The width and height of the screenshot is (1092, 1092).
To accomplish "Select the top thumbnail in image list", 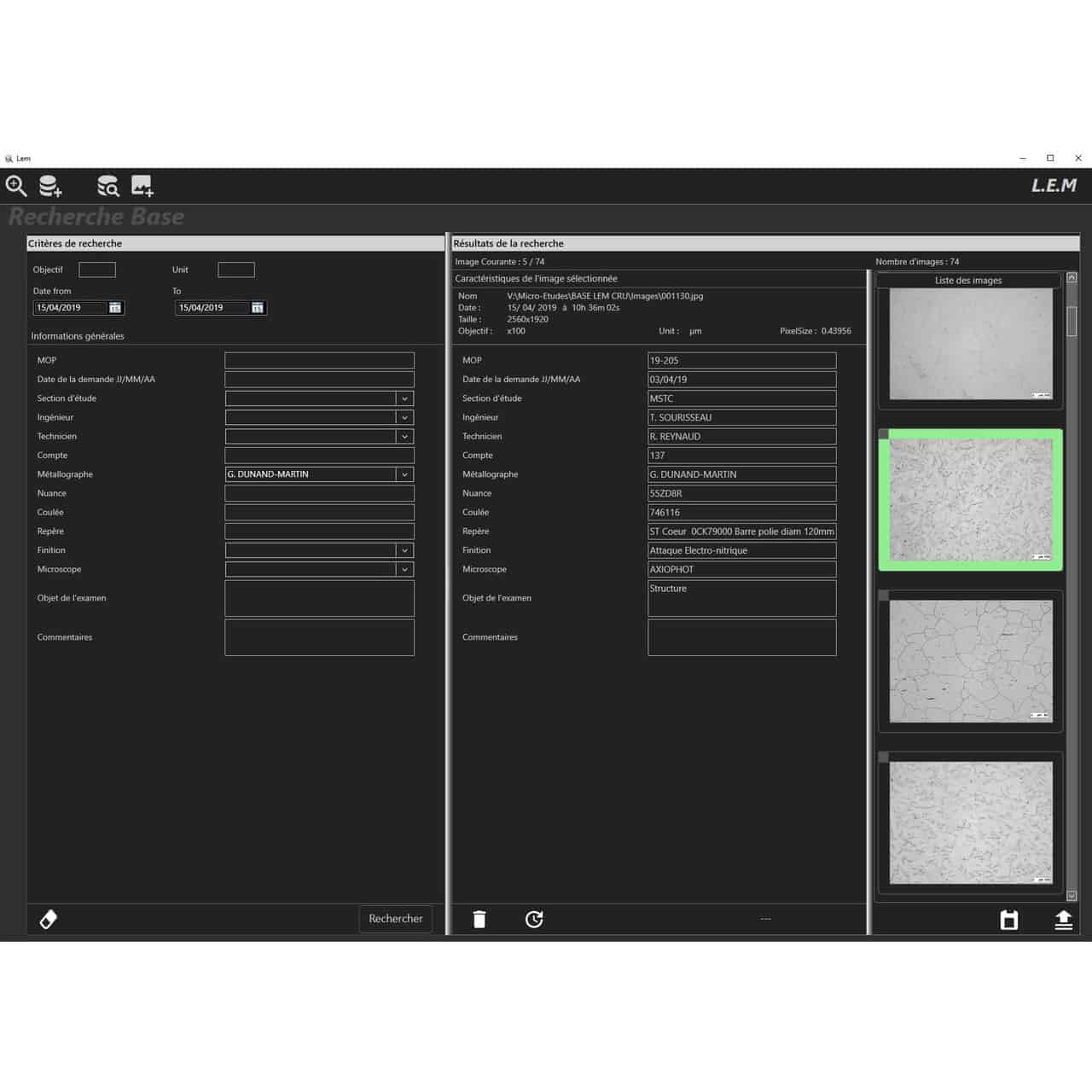I will click(x=971, y=344).
